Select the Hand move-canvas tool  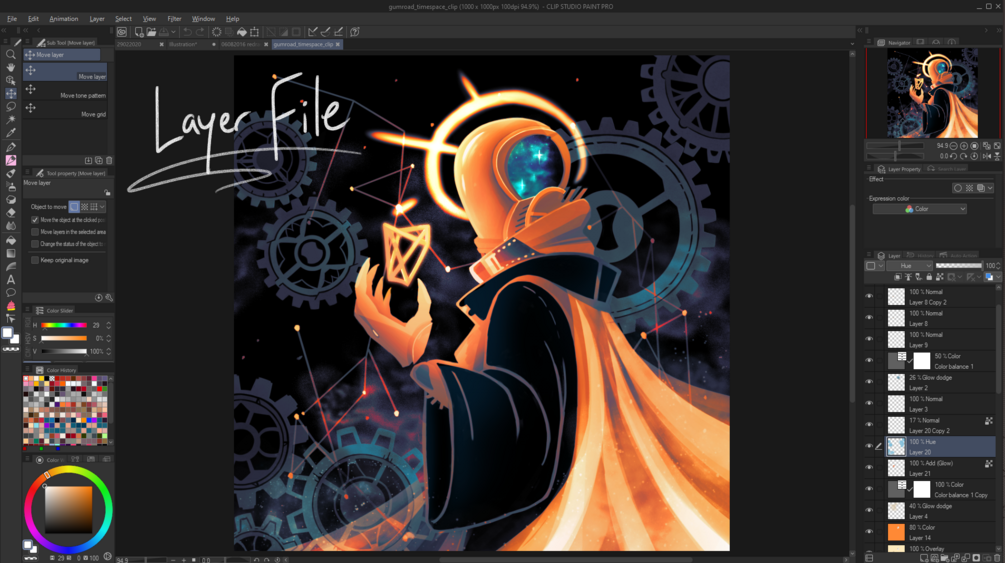click(x=11, y=67)
